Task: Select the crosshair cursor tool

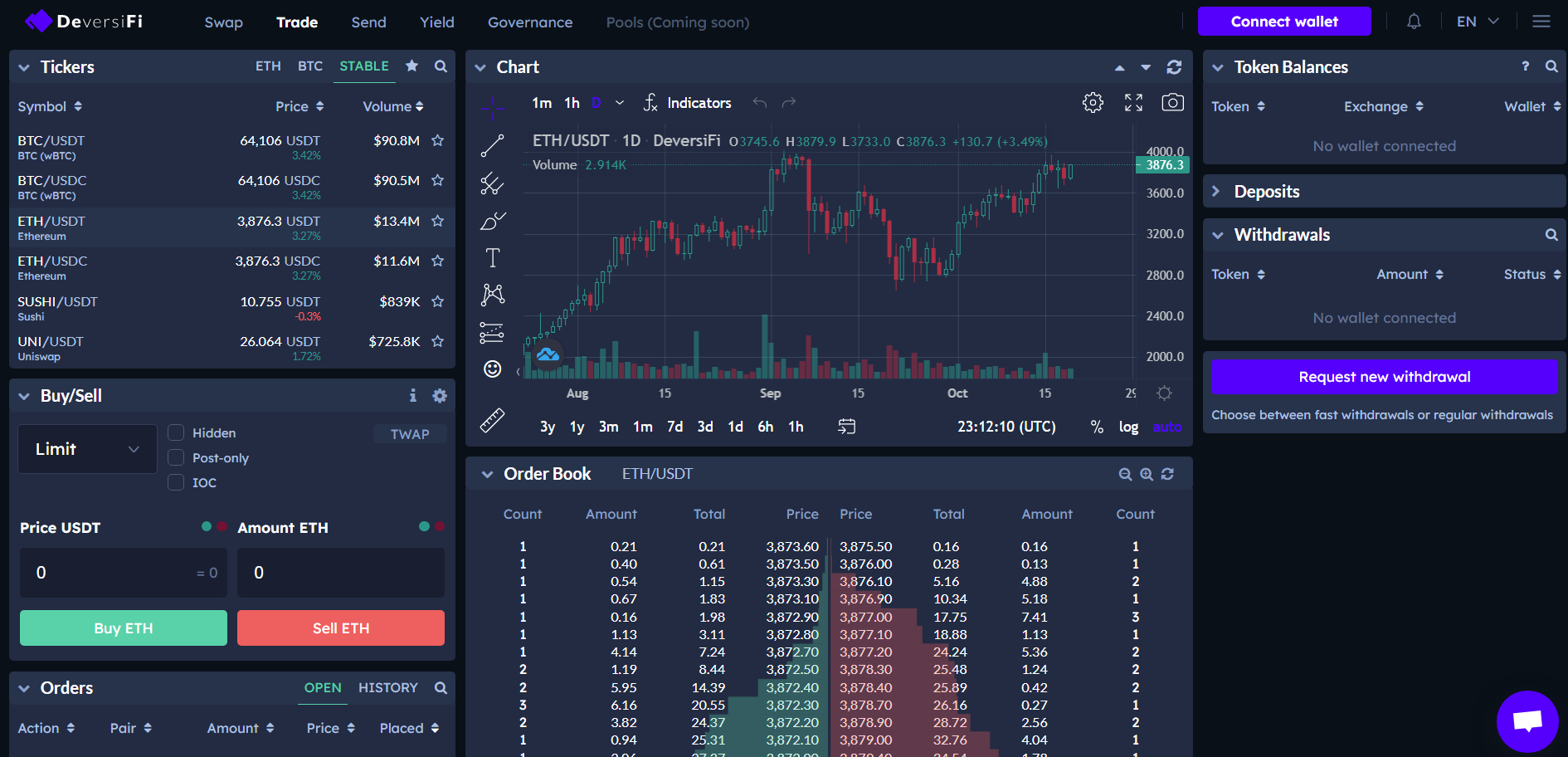Action: click(x=493, y=106)
